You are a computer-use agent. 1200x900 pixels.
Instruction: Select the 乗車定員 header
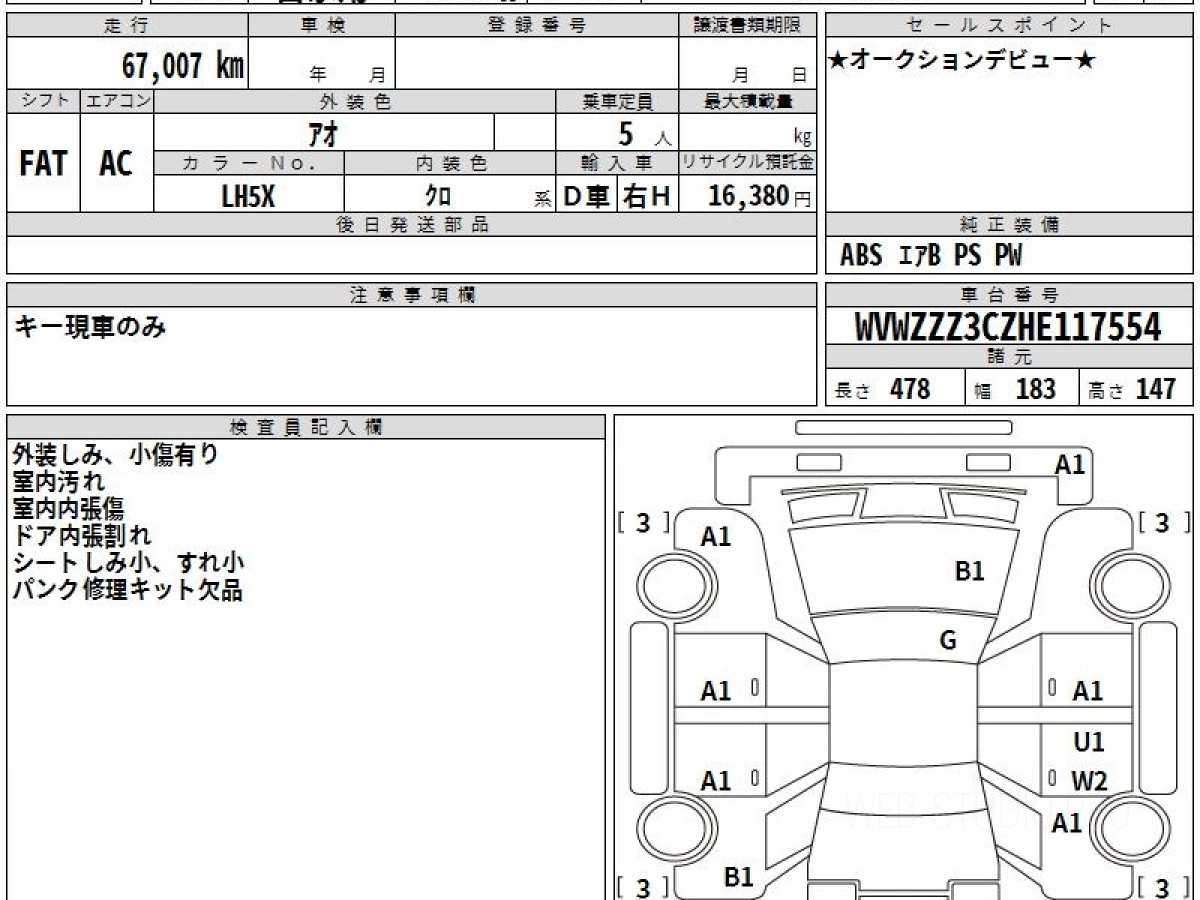pyautogui.click(x=617, y=101)
